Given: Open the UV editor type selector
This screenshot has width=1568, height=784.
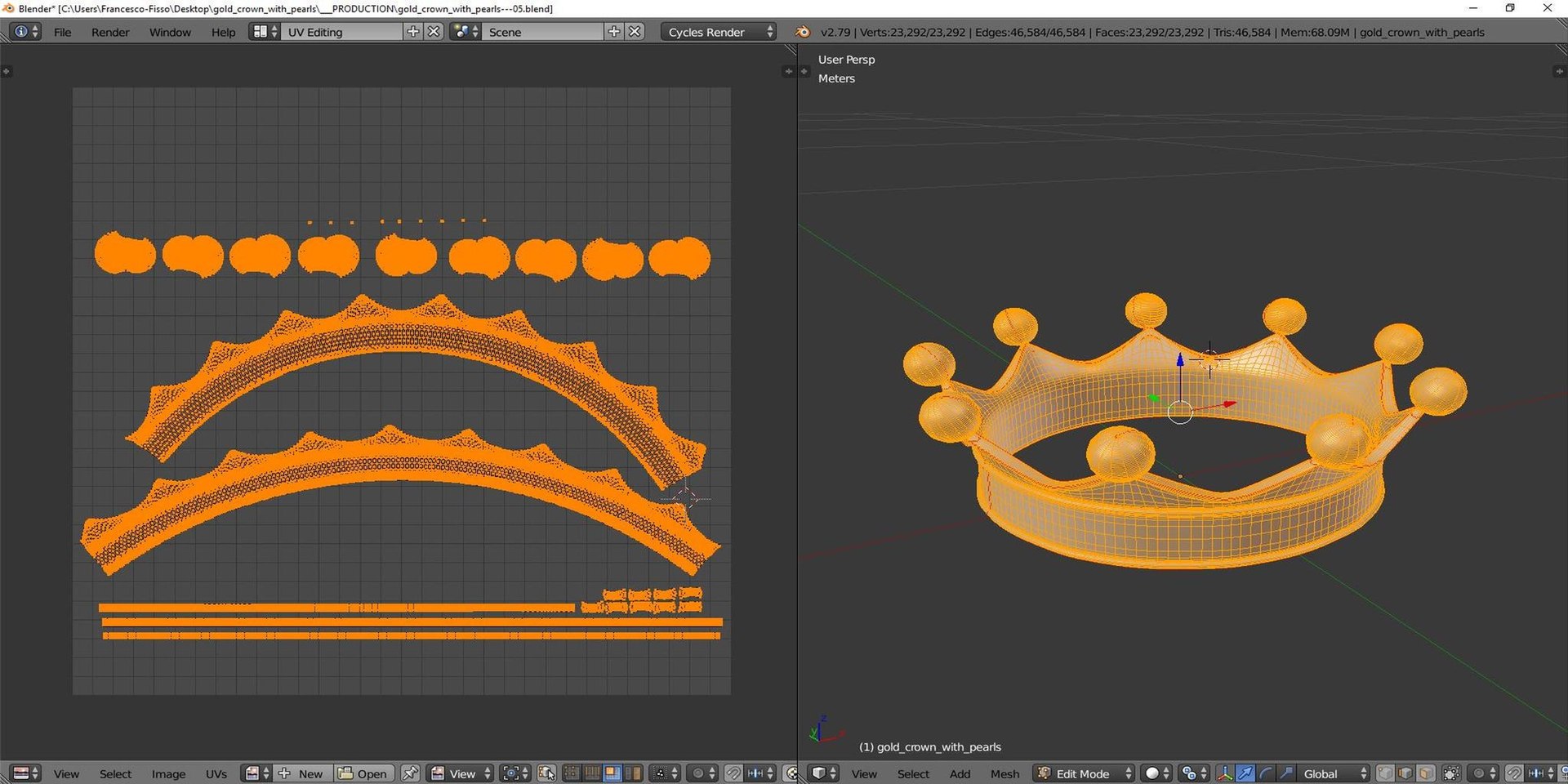Looking at the screenshot, I should coord(26,773).
